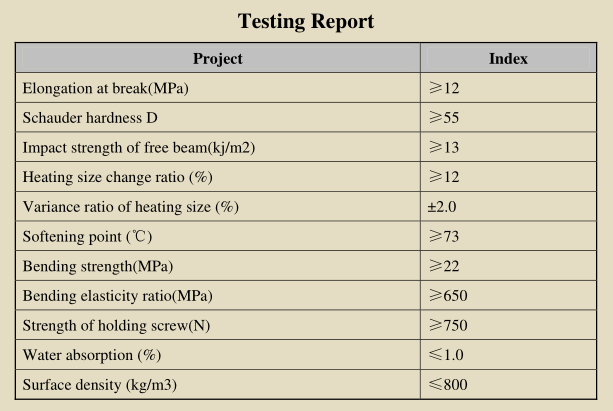Select Strength of holding screw(N) cell

(218, 325)
